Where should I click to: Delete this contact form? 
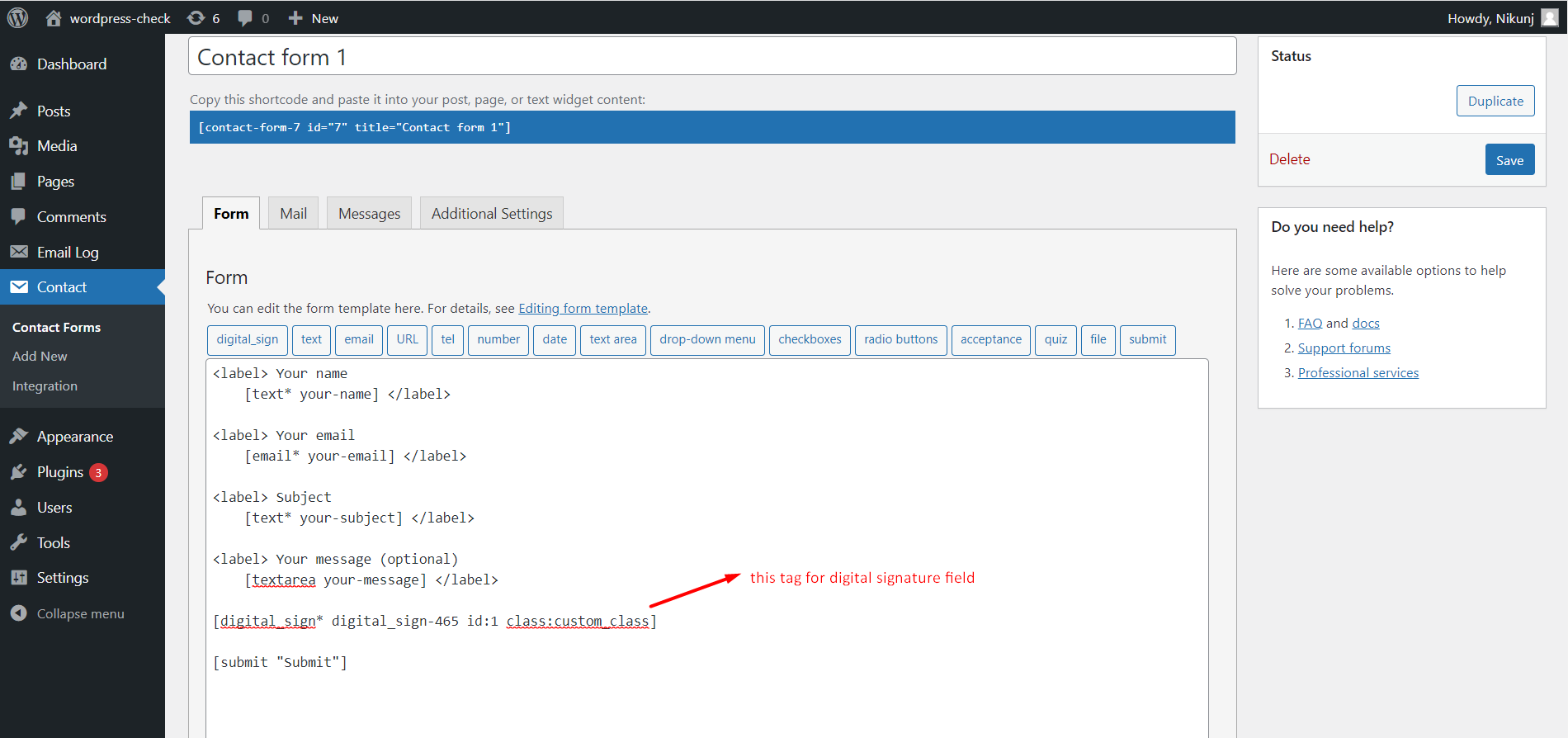tap(1290, 159)
